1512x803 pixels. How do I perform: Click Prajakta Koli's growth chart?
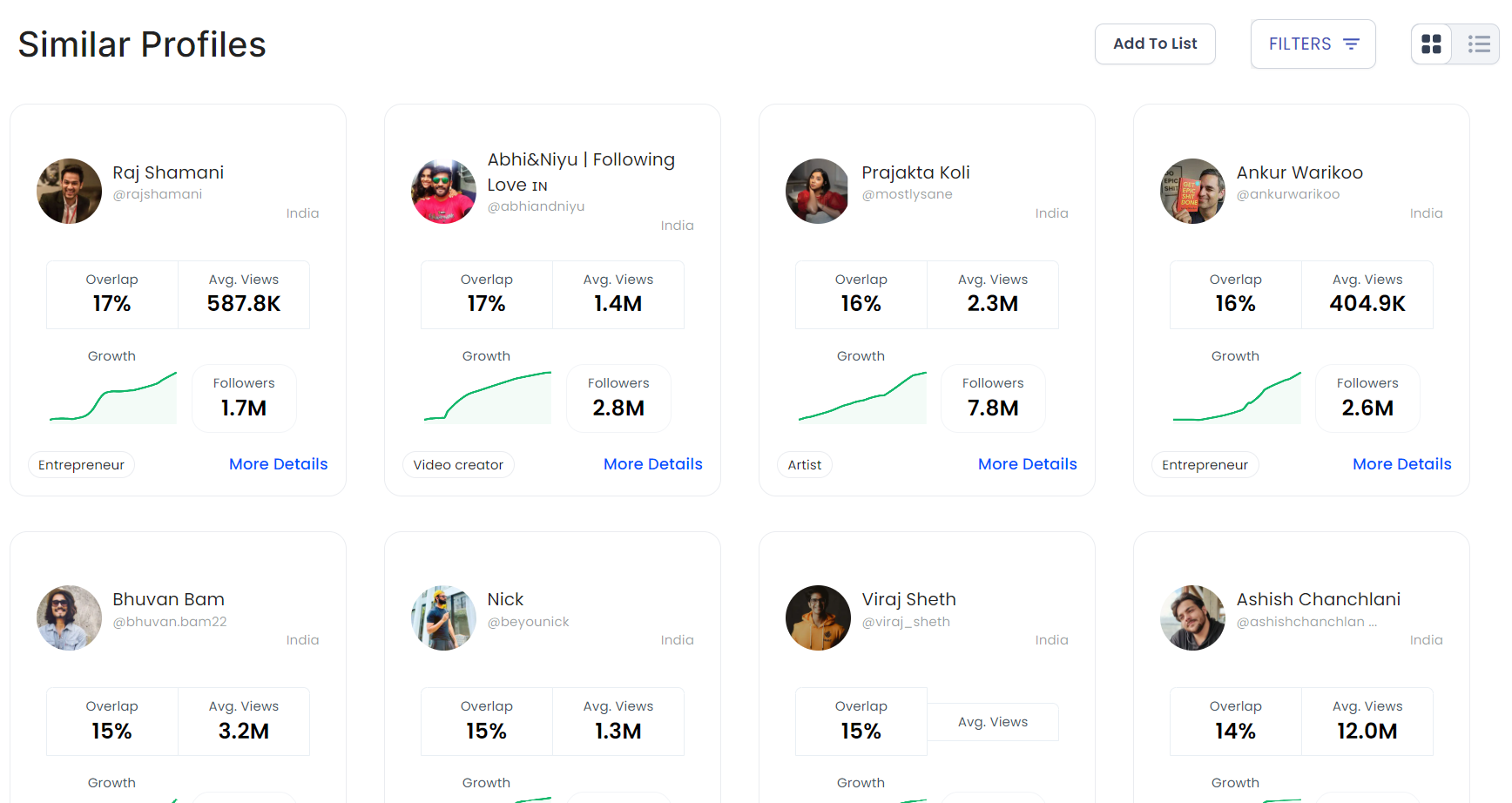click(x=862, y=397)
